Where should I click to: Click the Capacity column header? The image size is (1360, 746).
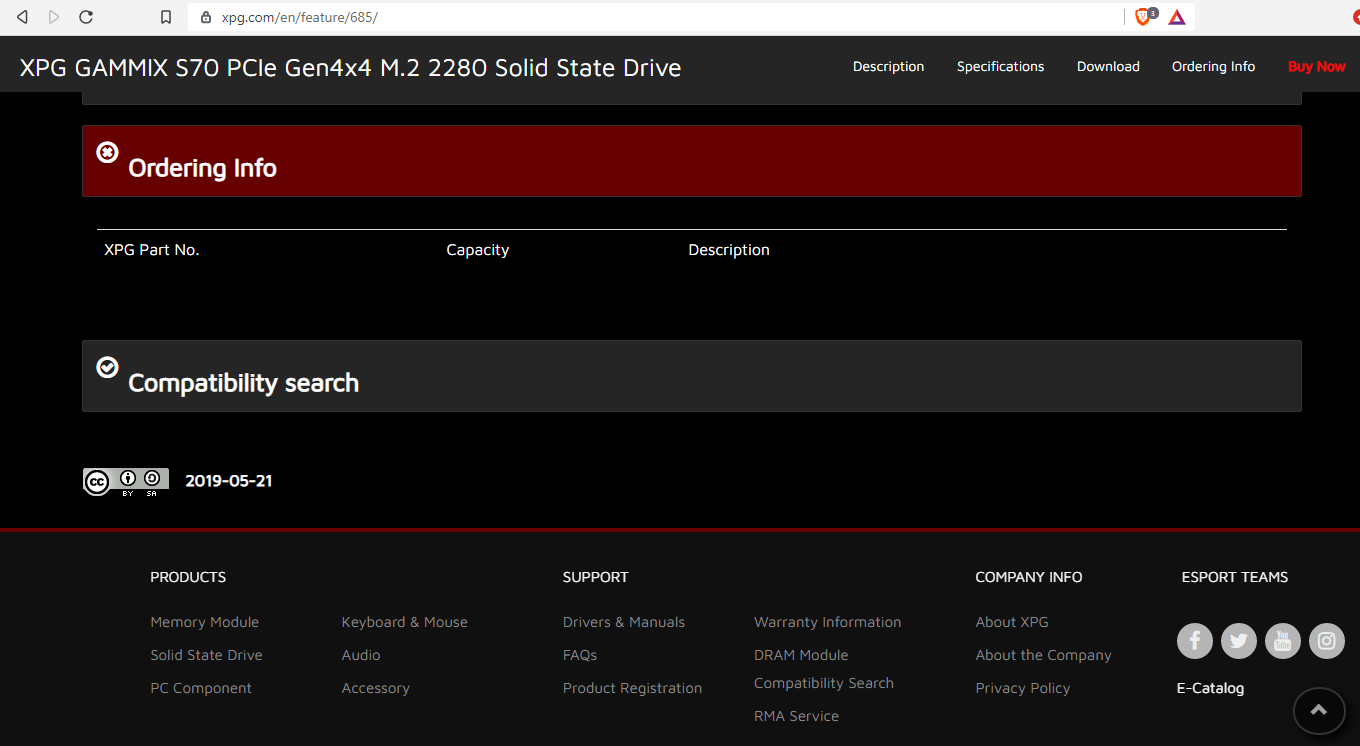[x=477, y=250]
